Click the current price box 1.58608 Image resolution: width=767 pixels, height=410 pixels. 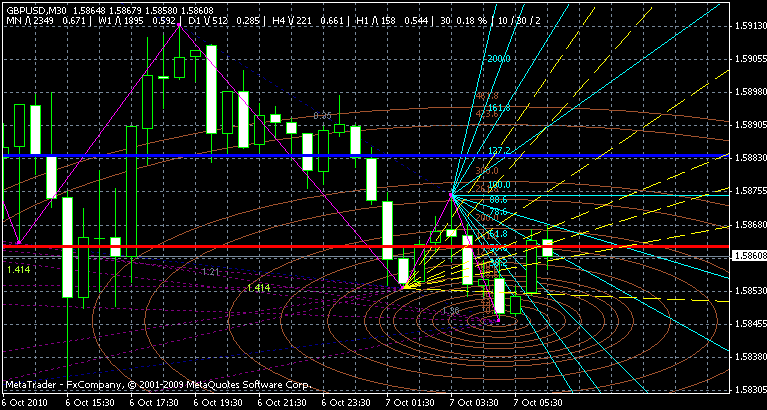coord(748,256)
